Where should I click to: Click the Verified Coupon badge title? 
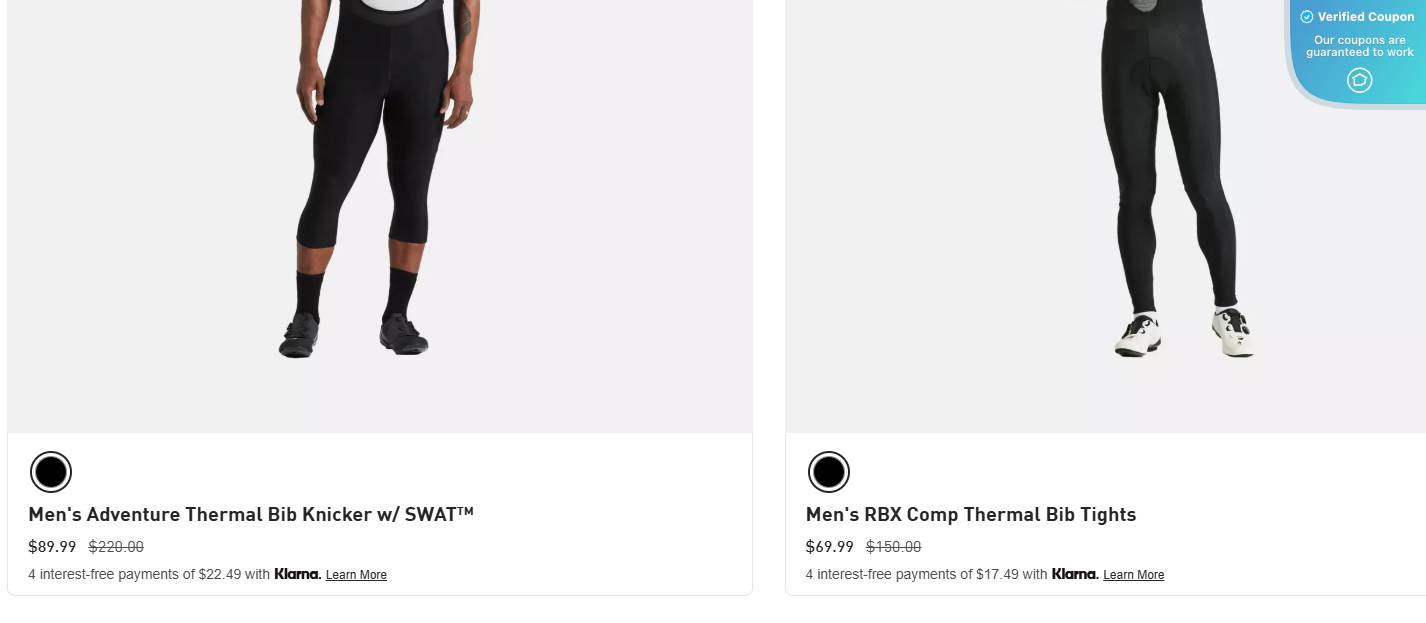(1365, 17)
